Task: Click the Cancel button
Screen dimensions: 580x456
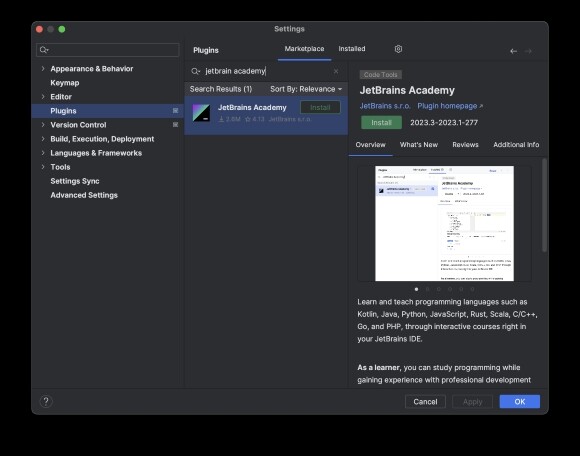Action: point(425,402)
